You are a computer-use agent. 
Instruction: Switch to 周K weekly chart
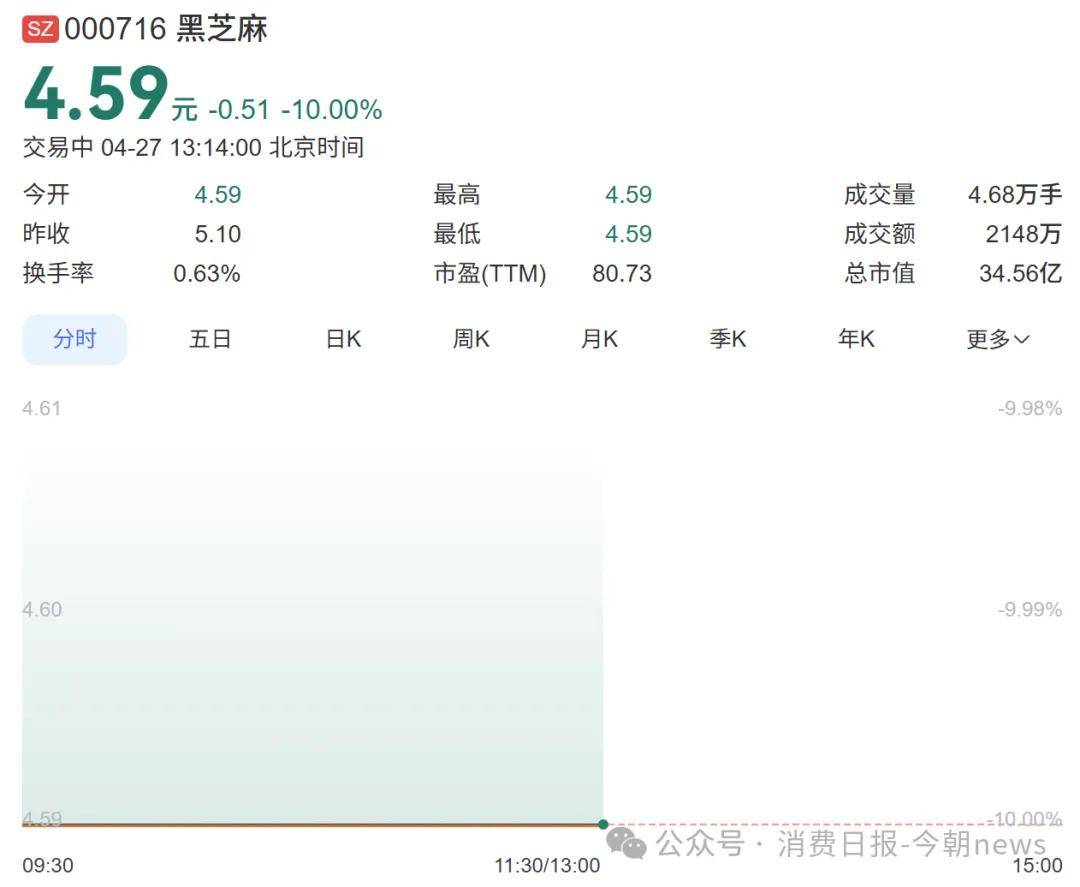[471, 339]
